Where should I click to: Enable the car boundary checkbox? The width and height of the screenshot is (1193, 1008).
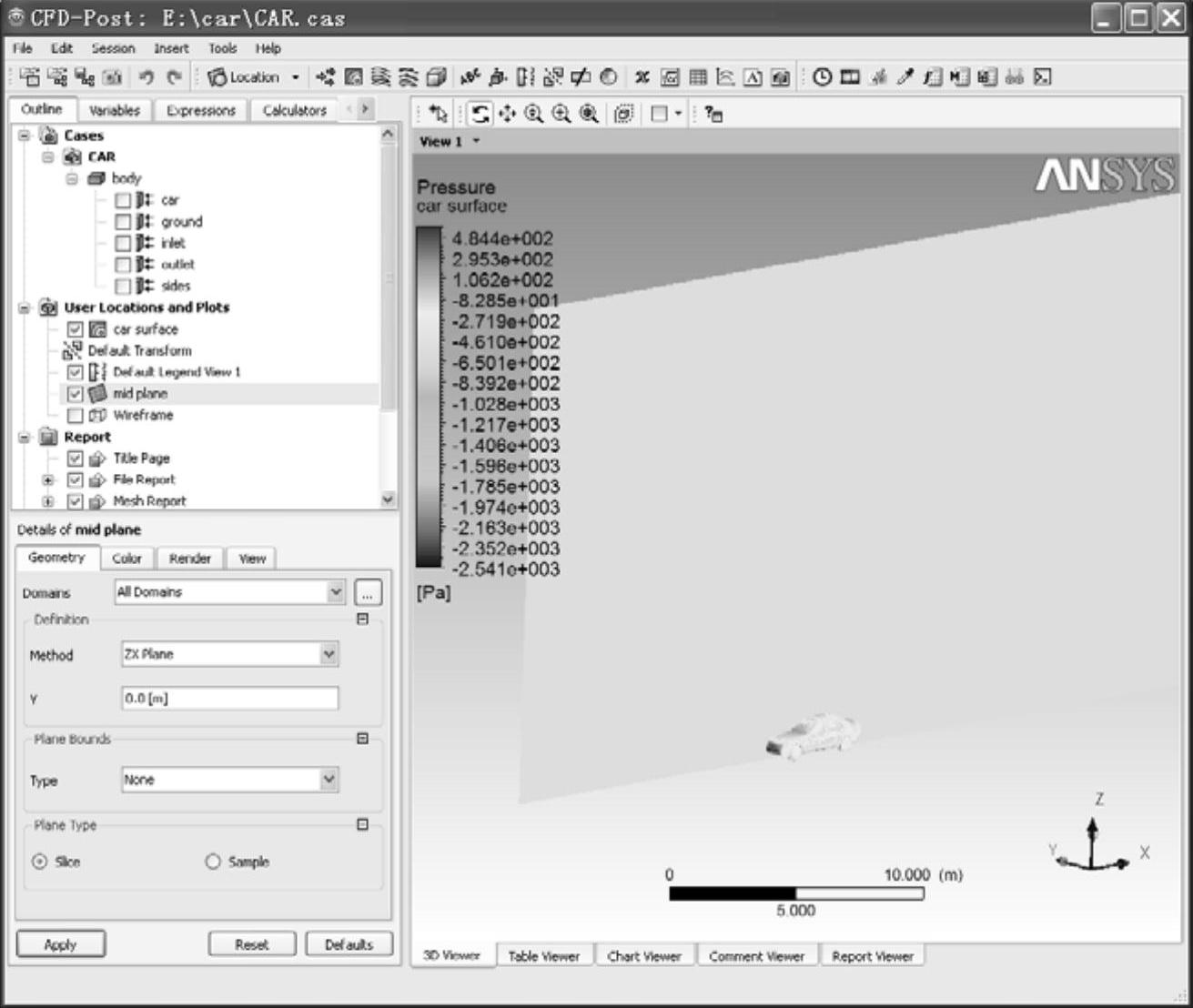pos(123,200)
